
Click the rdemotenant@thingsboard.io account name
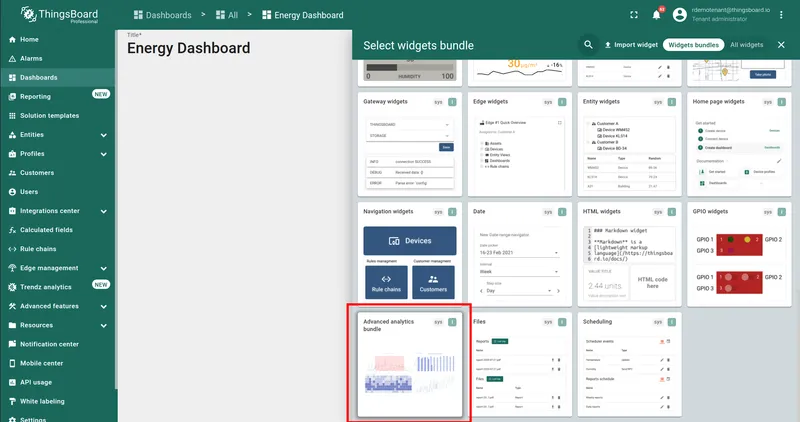[731, 10]
